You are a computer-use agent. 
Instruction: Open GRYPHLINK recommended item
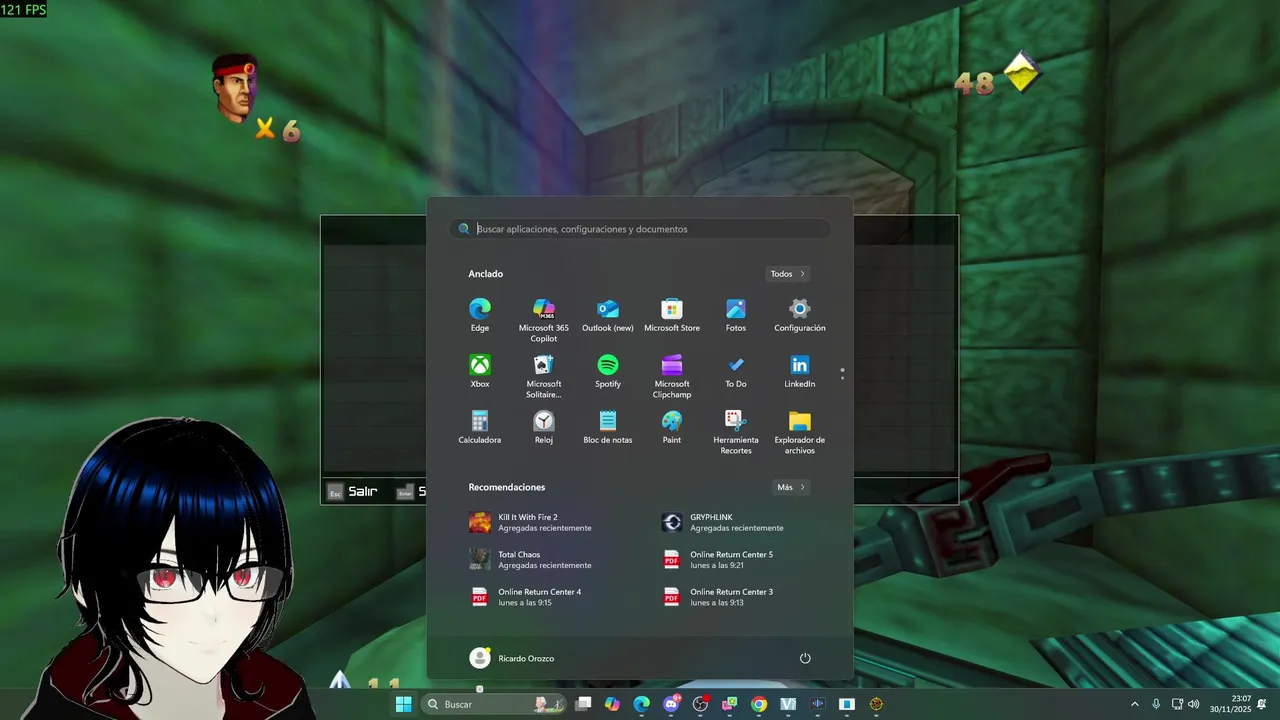point(736,522)
